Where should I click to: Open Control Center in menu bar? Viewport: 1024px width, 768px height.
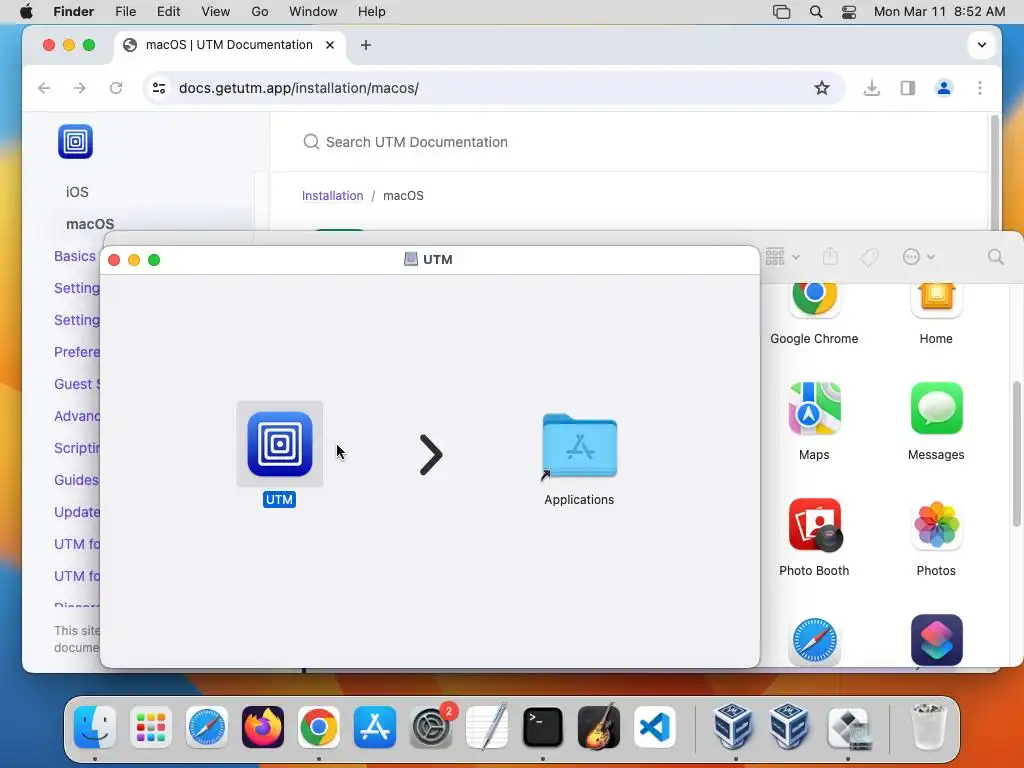point(848,12)
